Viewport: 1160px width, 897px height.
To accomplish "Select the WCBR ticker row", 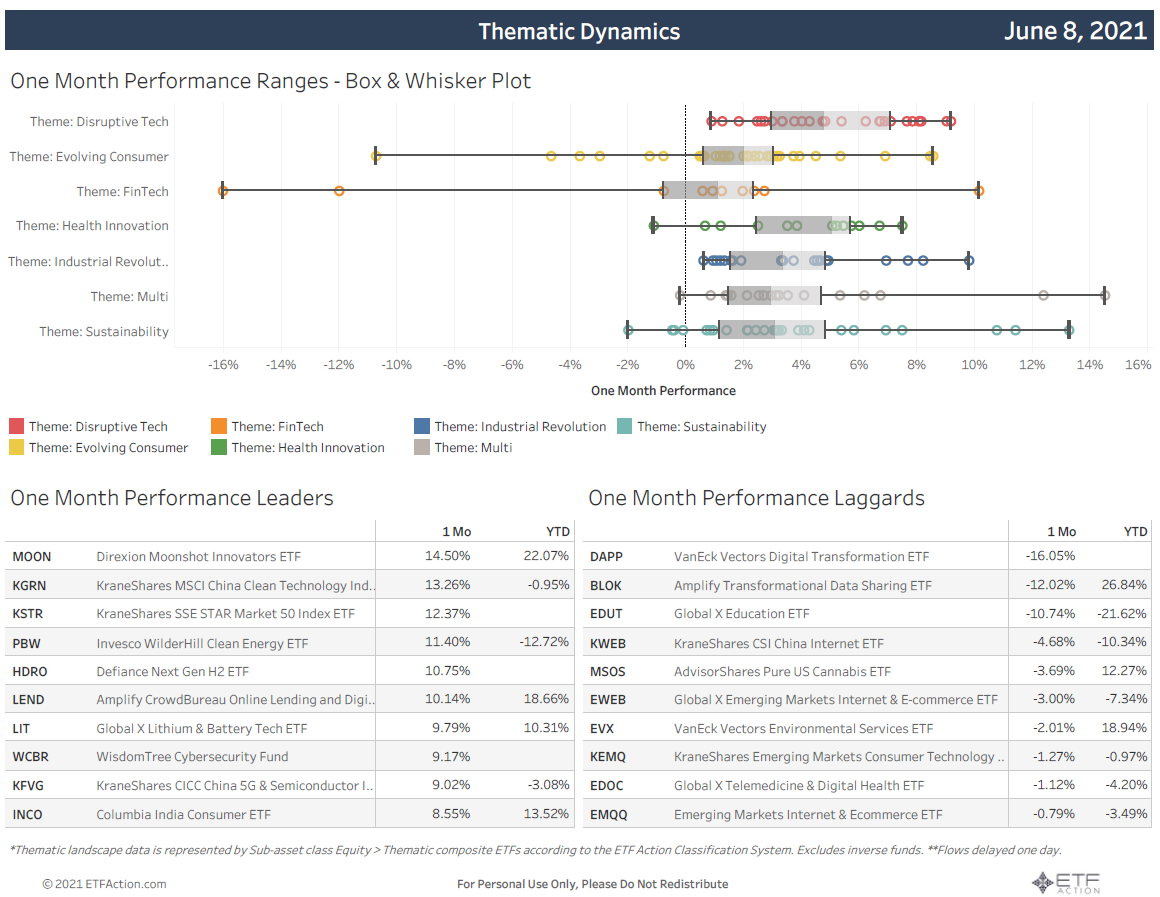I will point(291,756).
